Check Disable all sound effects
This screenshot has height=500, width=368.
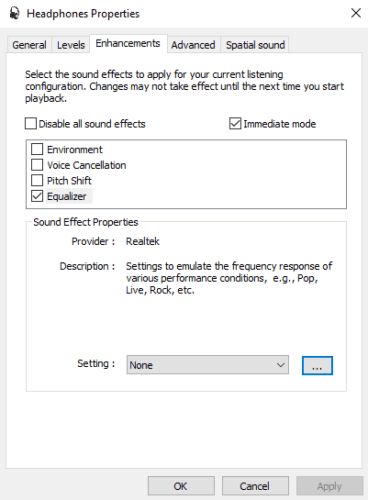tap(31, 123)
